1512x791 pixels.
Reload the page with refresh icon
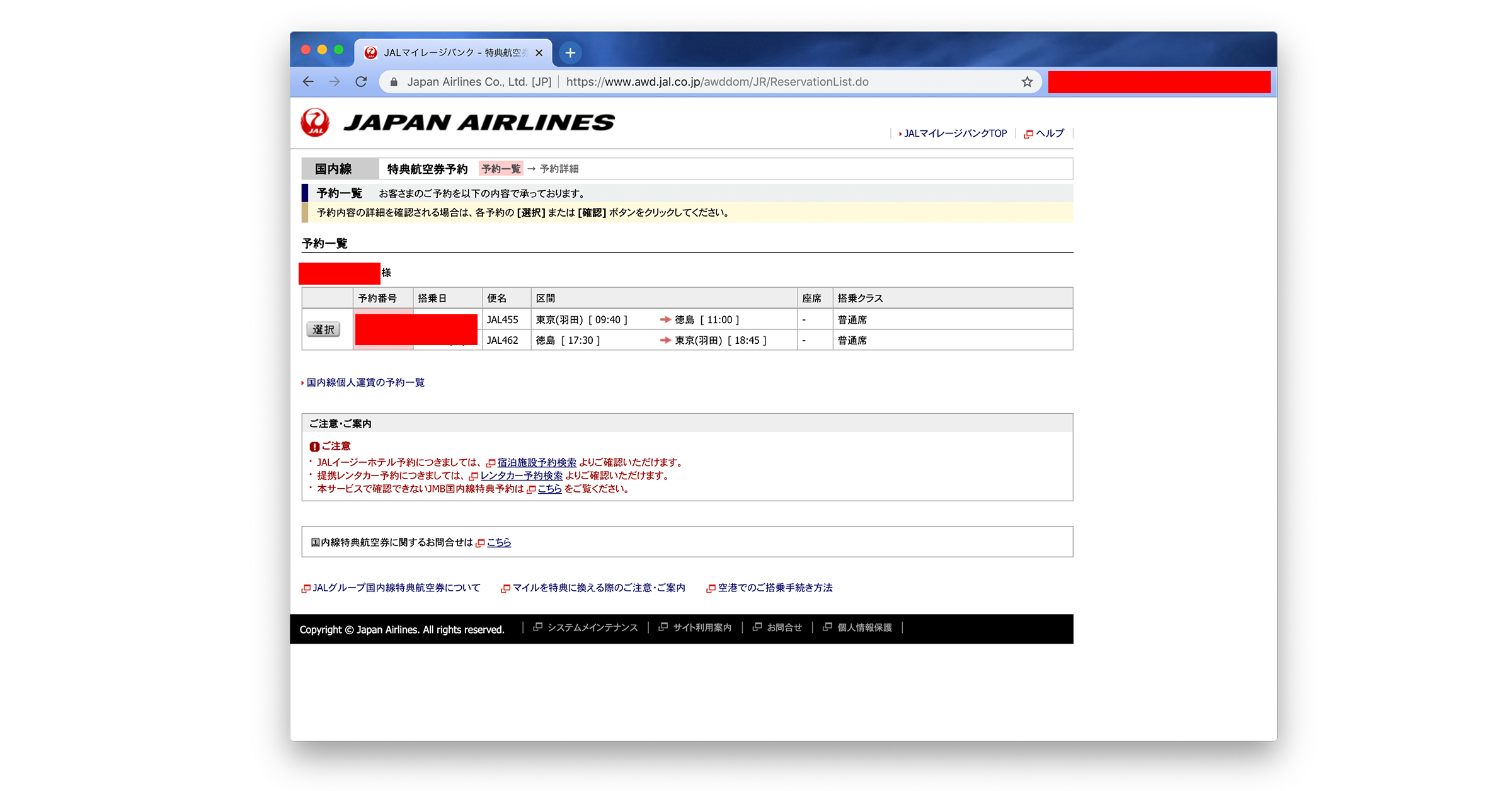point(361,82)
